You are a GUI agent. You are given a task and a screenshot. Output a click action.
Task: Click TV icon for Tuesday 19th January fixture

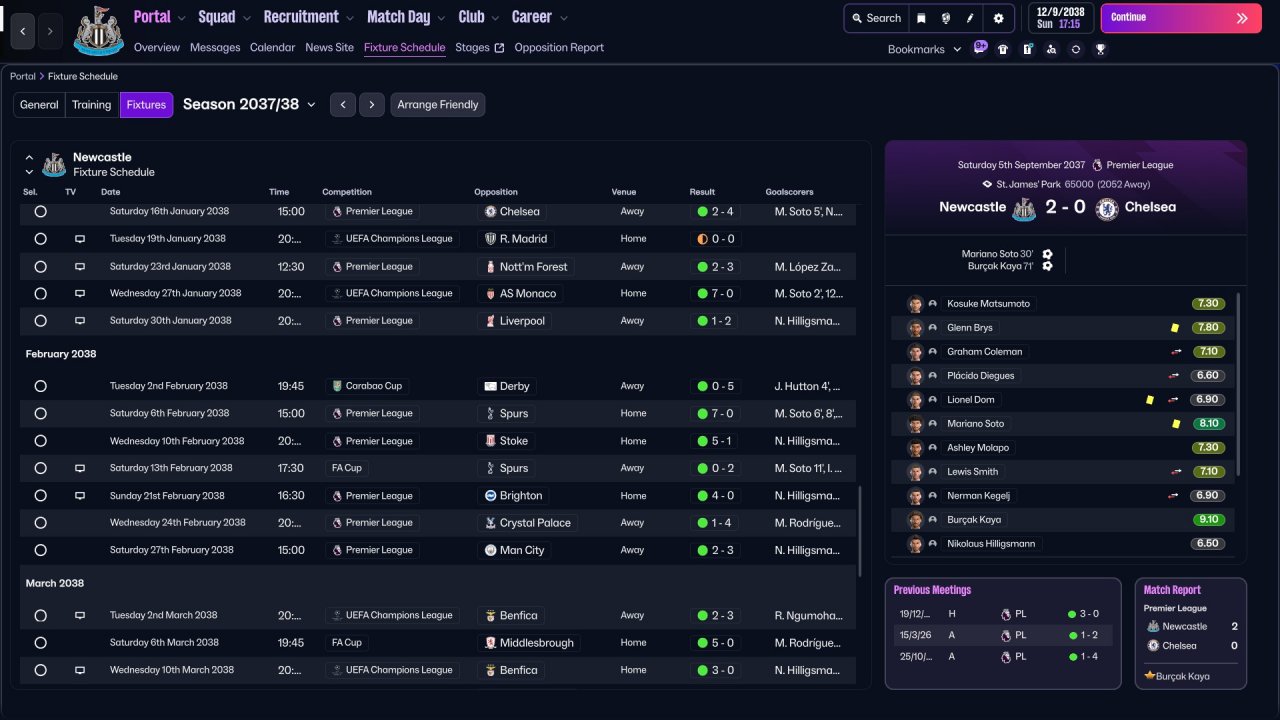click(80, 239)
